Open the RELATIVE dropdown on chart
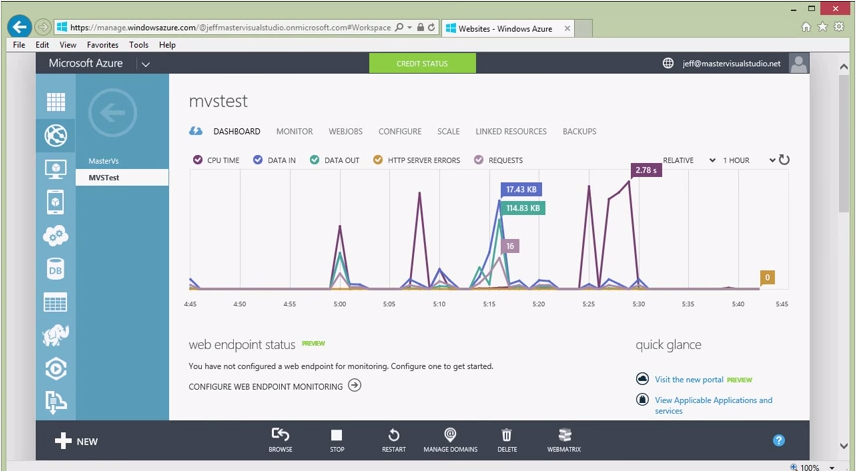This screenshot has height=471, width=856. coord(689,160)
